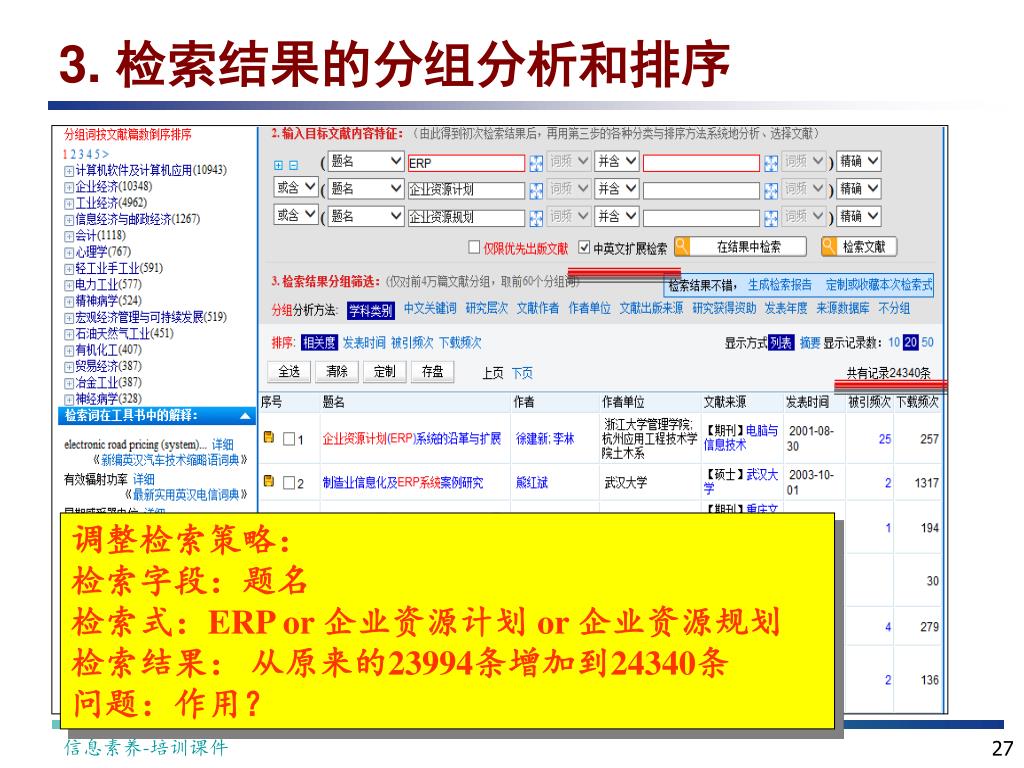Open result titled 企业资源计划(ERP)系统的沿革与扩展
The width and height of the screenshot is (1024, 768).
411,439
